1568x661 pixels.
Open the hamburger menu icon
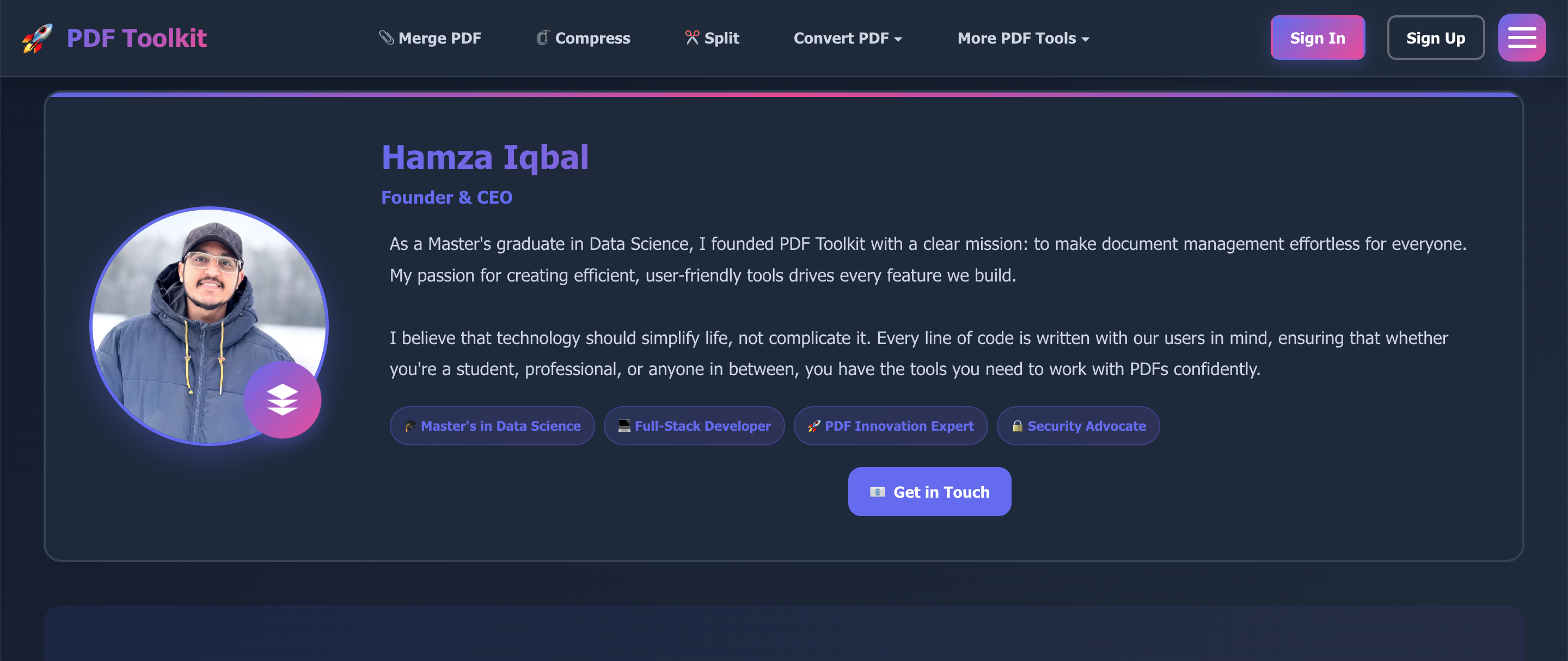(x=1522, y=38)
